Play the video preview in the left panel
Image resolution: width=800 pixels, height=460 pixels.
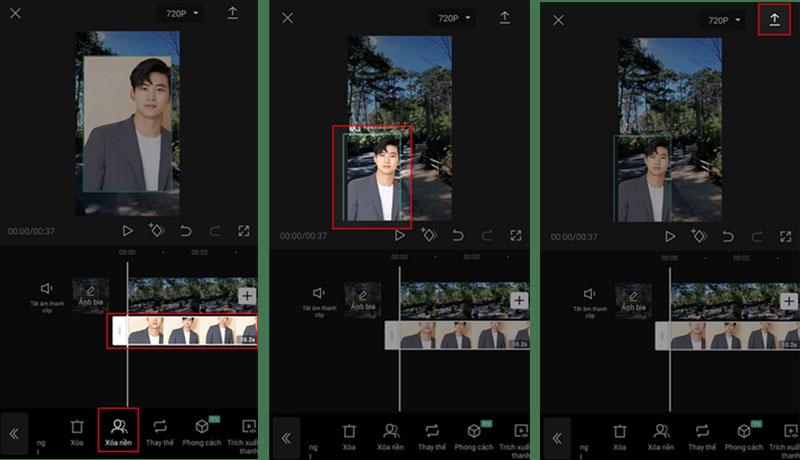click(127, 230)
